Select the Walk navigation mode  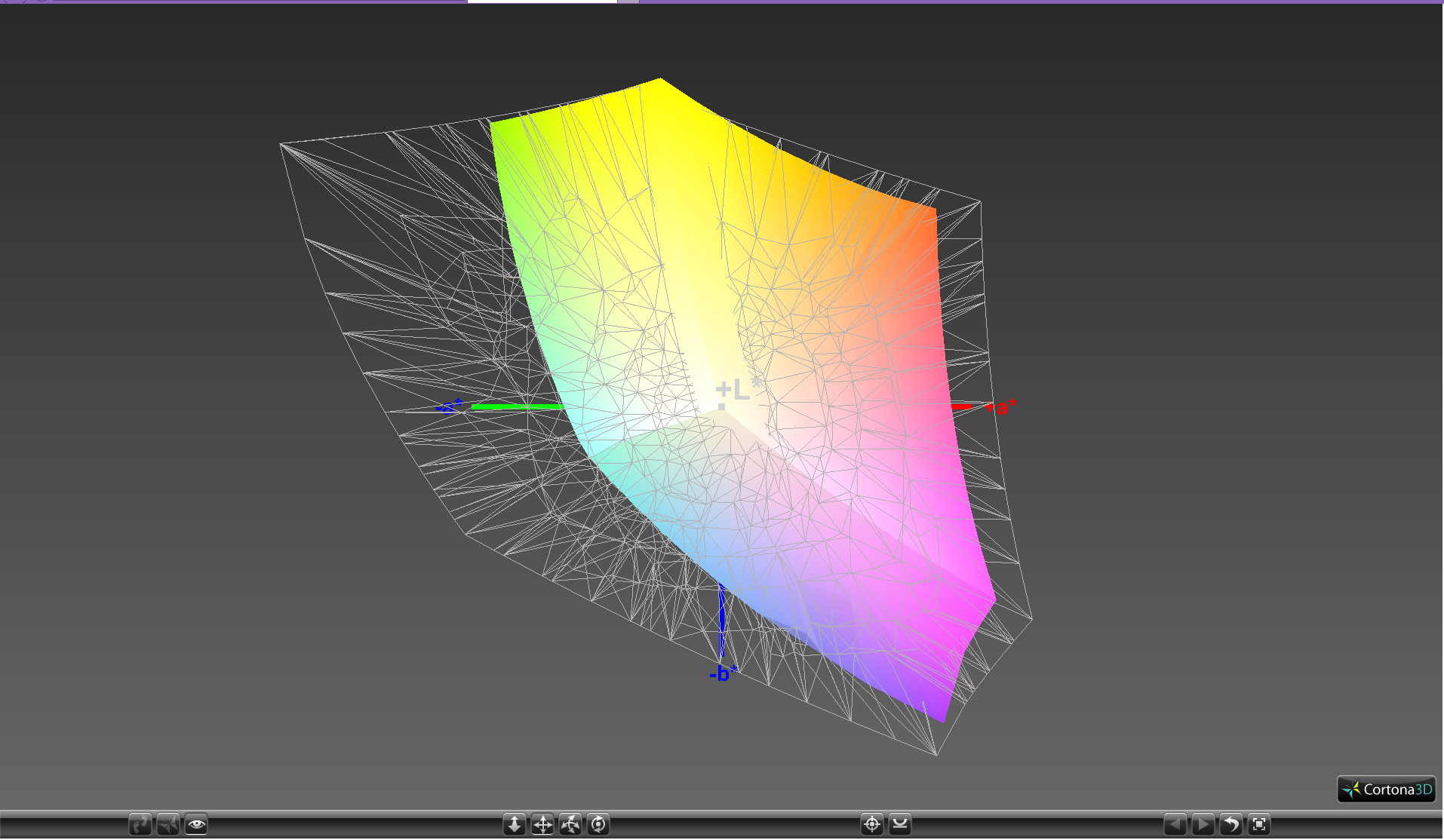click(x=140, y=824)
